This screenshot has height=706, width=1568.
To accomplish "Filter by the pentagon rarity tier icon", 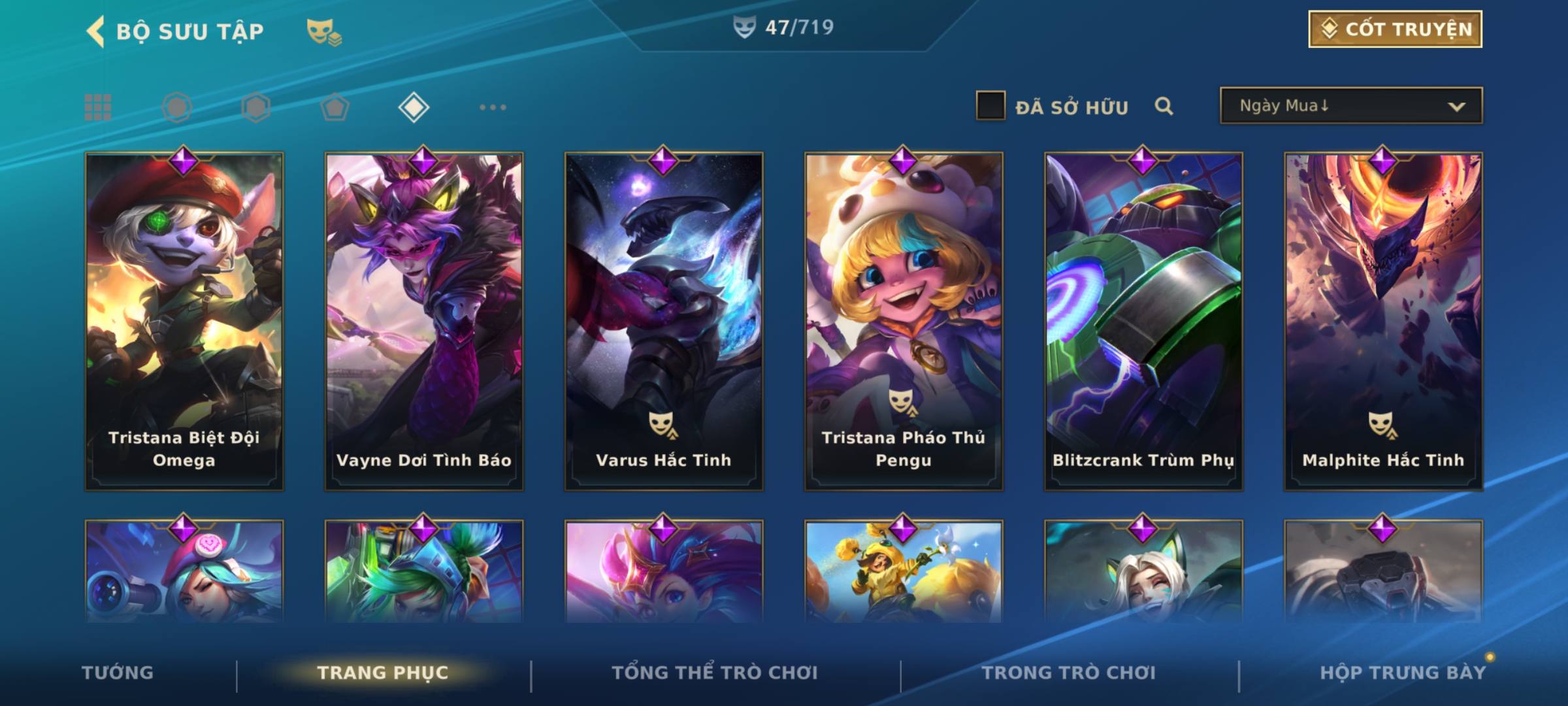I will point(335,107).
